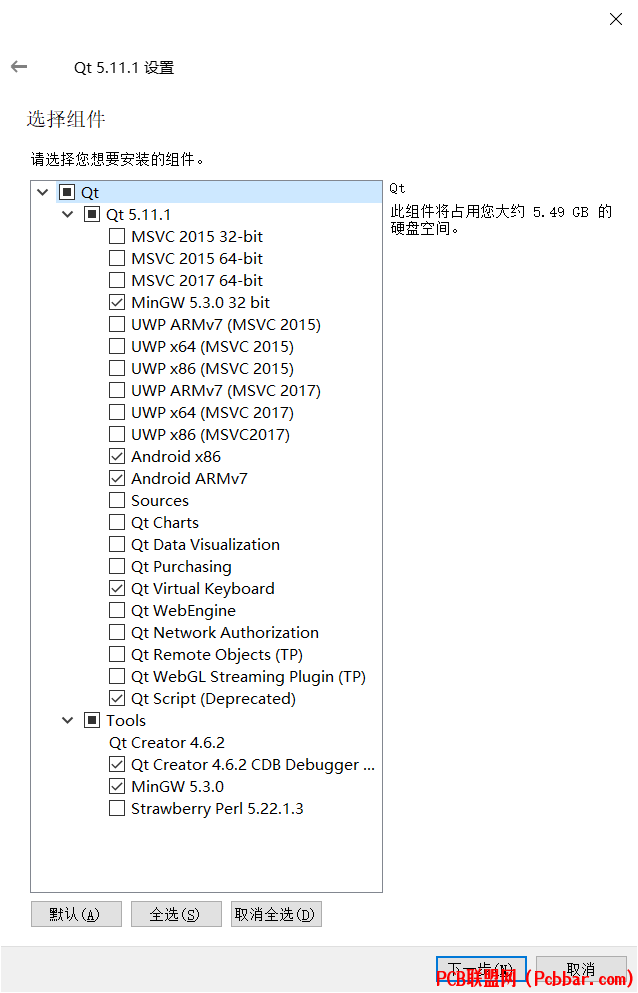This screenshot has height=993, width=638.
Task: Uncheck MinGW 5.3.0 under Tools
Action: [117, 787]
